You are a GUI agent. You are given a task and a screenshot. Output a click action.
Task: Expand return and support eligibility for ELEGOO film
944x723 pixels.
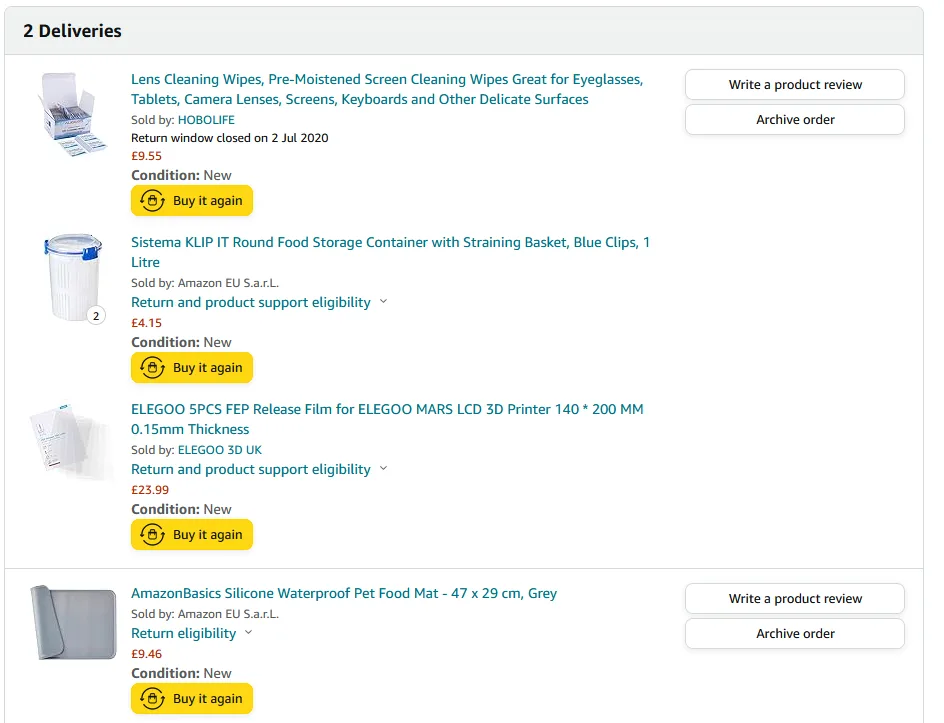[251, 469]
